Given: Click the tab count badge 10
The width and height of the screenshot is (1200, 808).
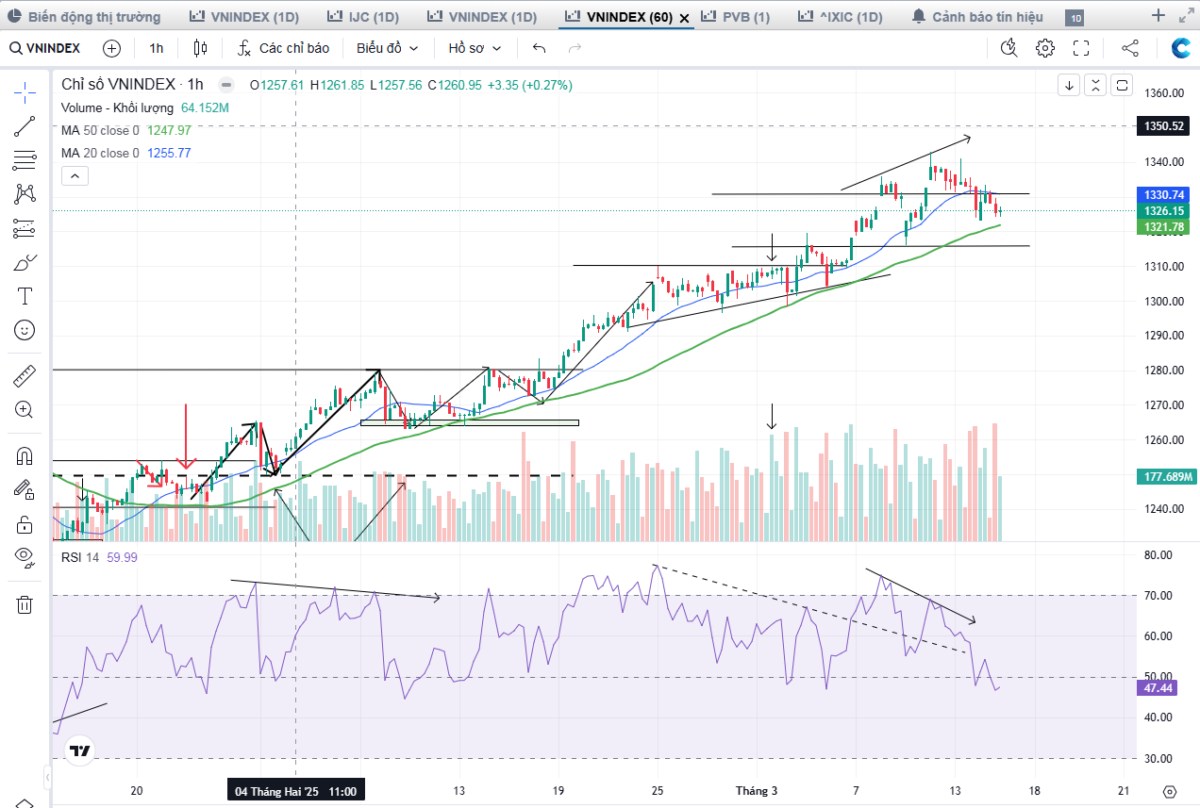Looking at the screenshot, I should (1075, 18).
